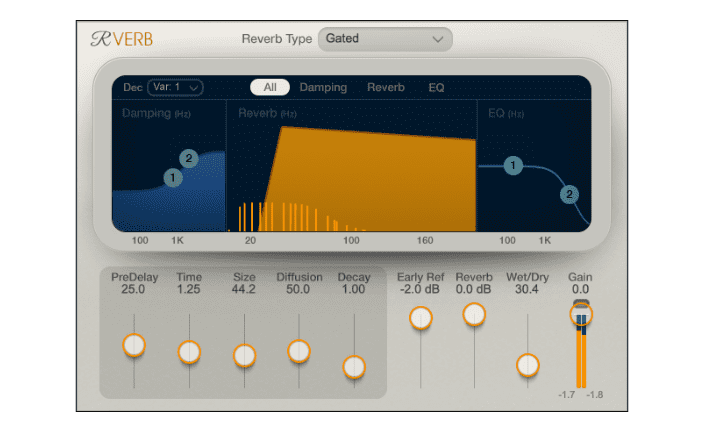Click the Wet/Dry slider knob

(x=528, y=365)
